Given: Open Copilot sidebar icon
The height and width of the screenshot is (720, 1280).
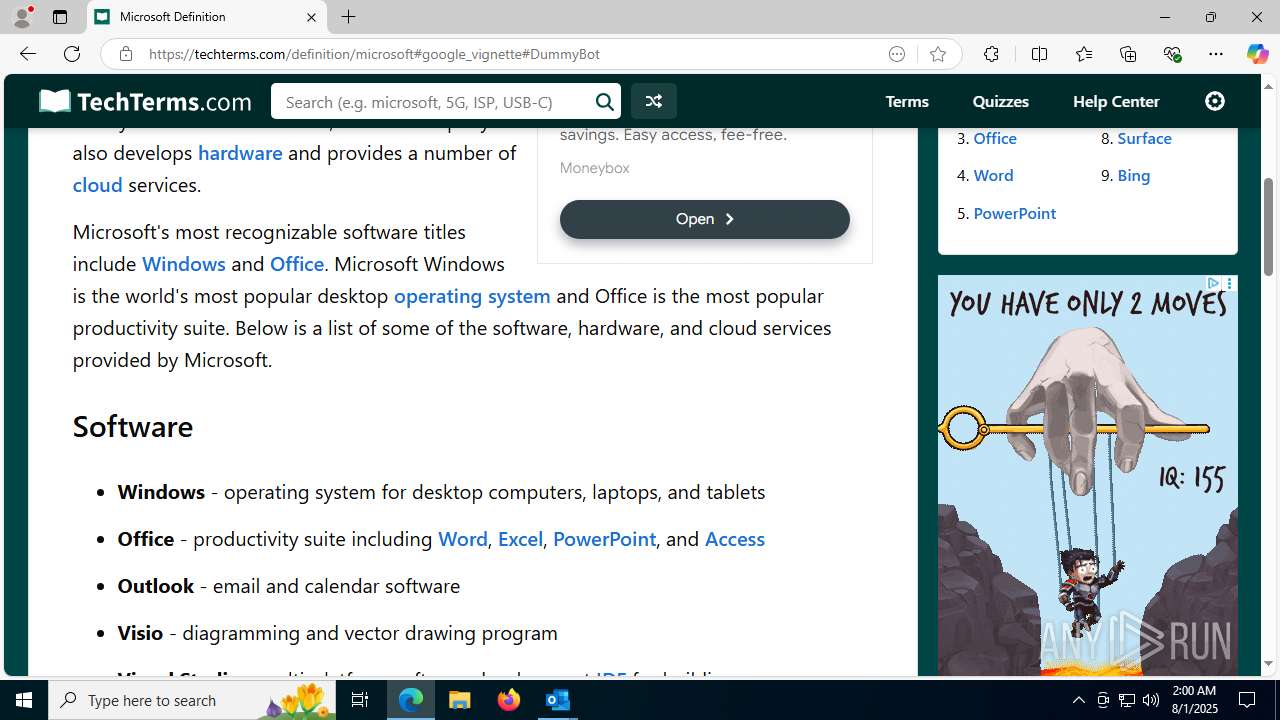Looking at the screenshot, I should (1257, 54).
